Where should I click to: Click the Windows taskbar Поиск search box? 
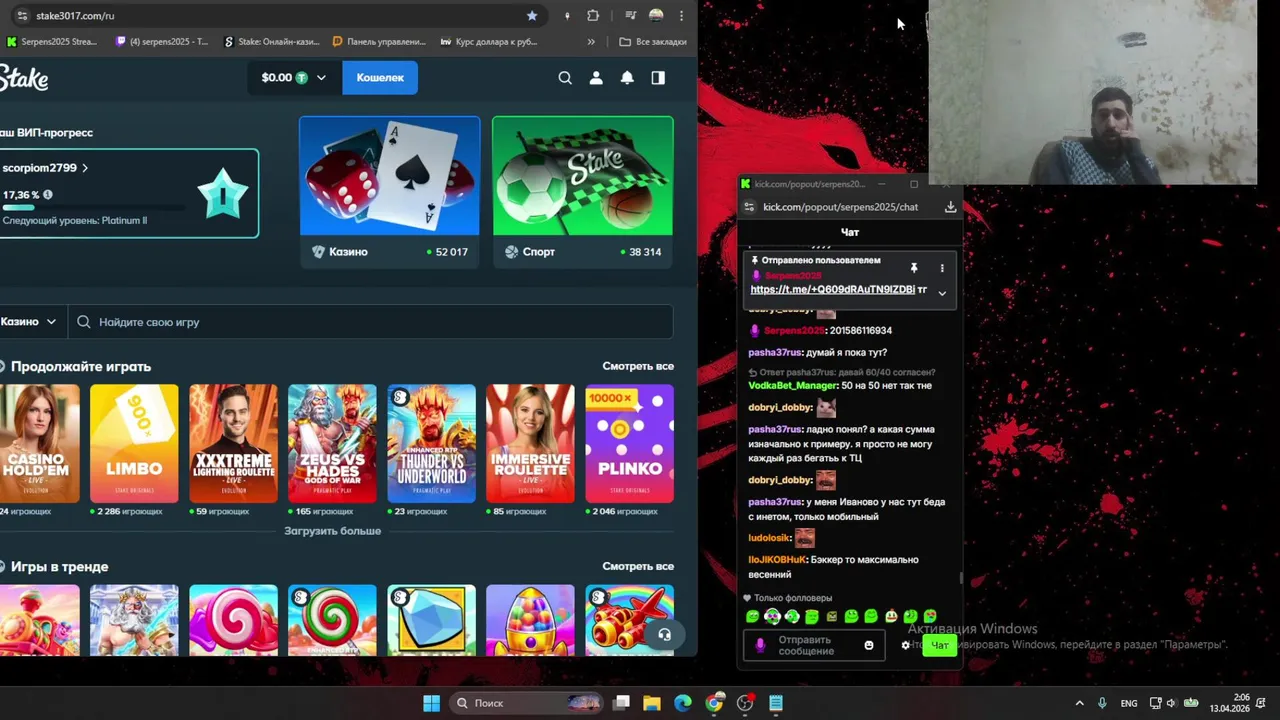pos(525,703)
